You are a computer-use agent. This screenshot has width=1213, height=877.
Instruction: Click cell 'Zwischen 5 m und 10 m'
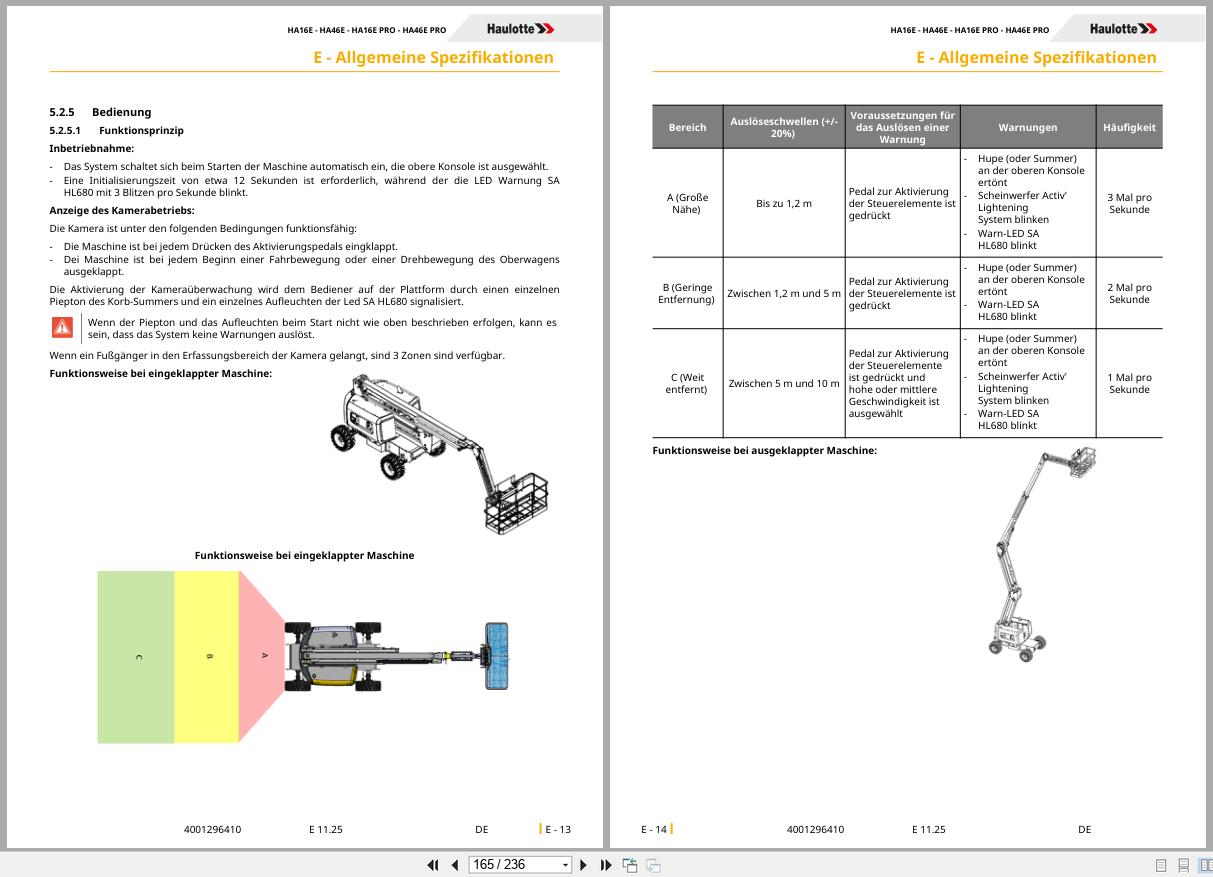coord(784,383)
